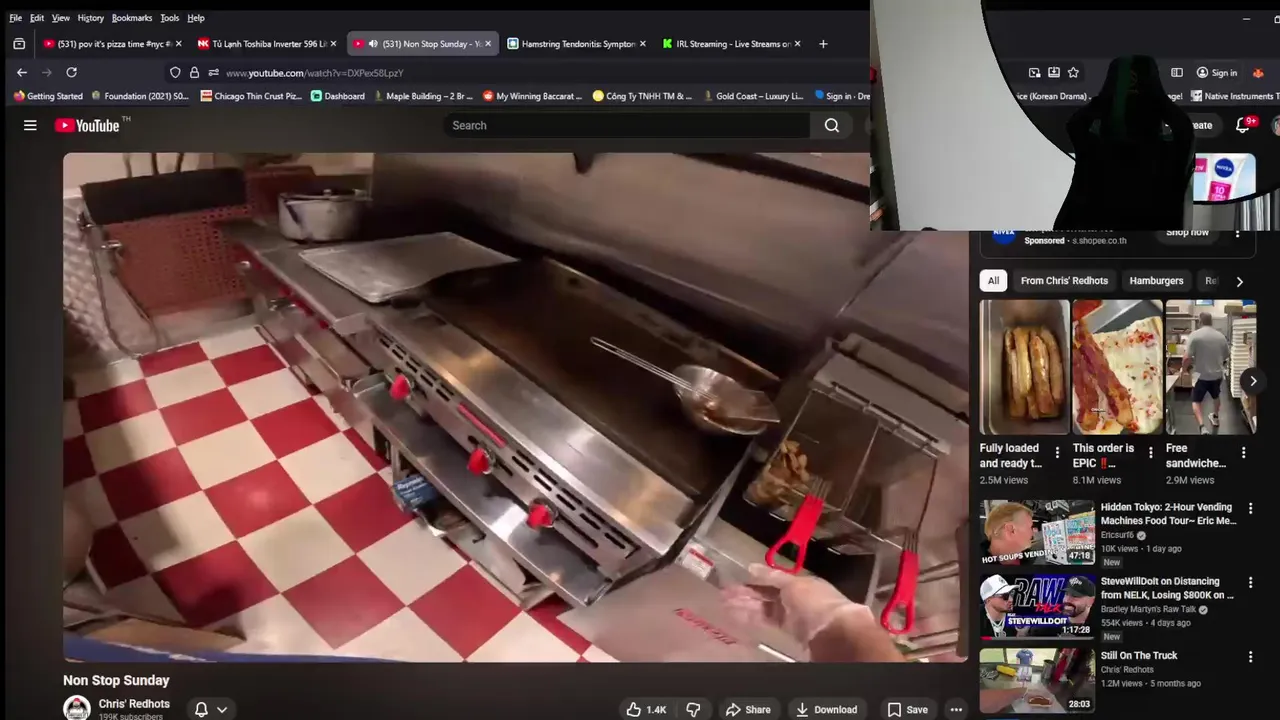
Task: Click the tracking protection shield icon
Action: point(175,73)
